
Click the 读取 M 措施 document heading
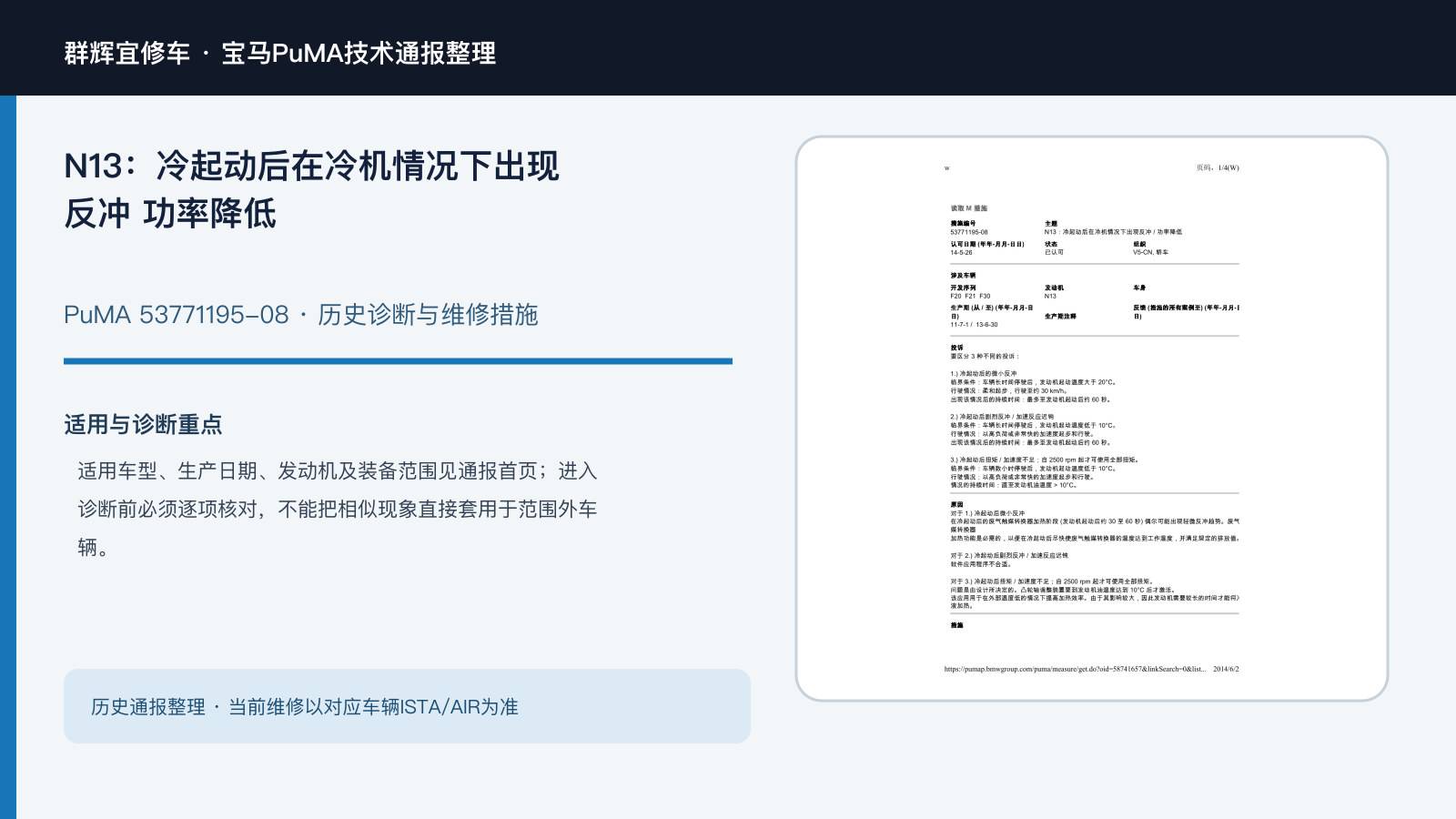coord(969,208)
